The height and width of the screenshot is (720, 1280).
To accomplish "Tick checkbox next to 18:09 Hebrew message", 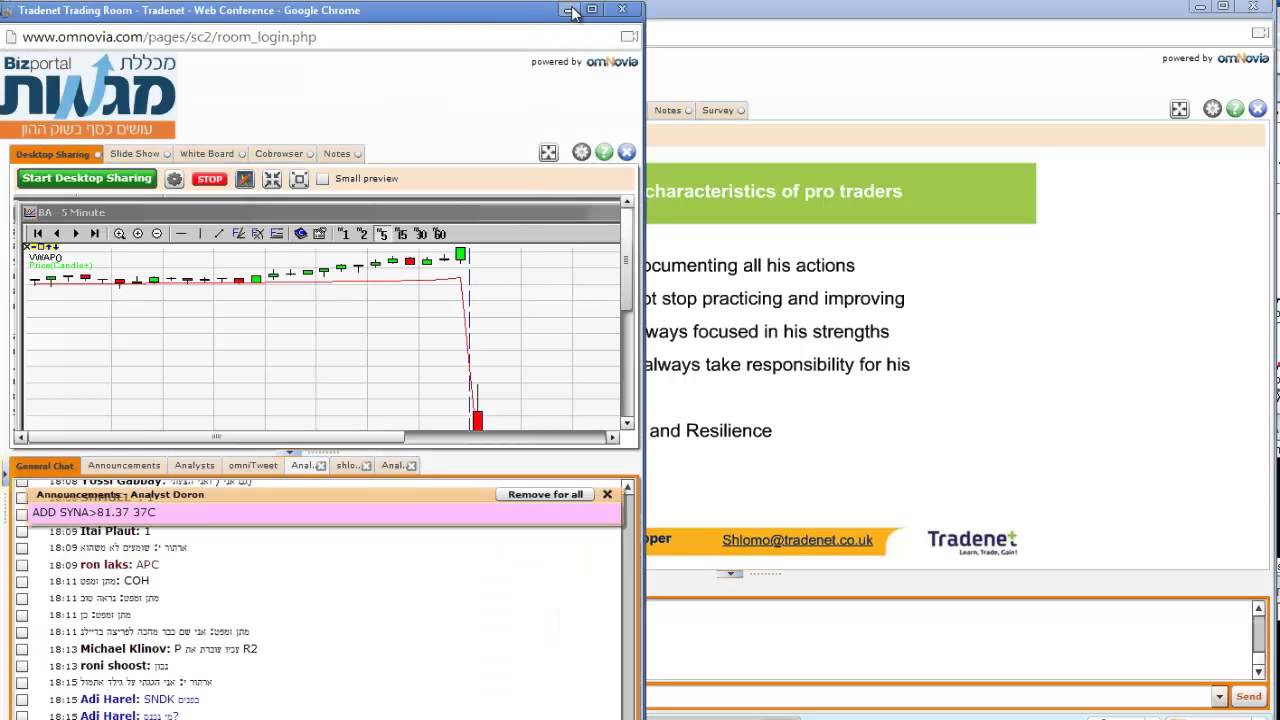I will pyautogui.click(x=22, y=548).
